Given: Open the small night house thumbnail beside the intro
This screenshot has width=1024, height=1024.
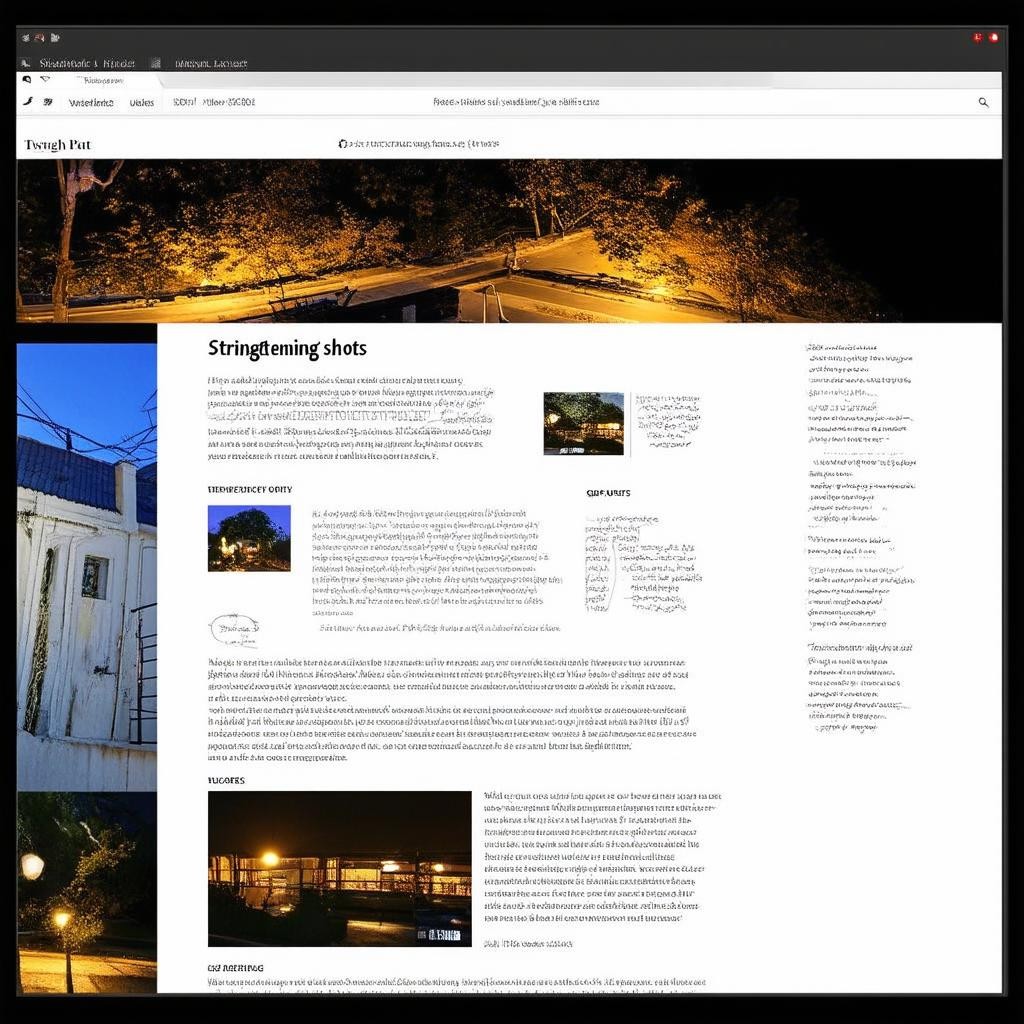Looking at the screenshot, I should (583, 423).
